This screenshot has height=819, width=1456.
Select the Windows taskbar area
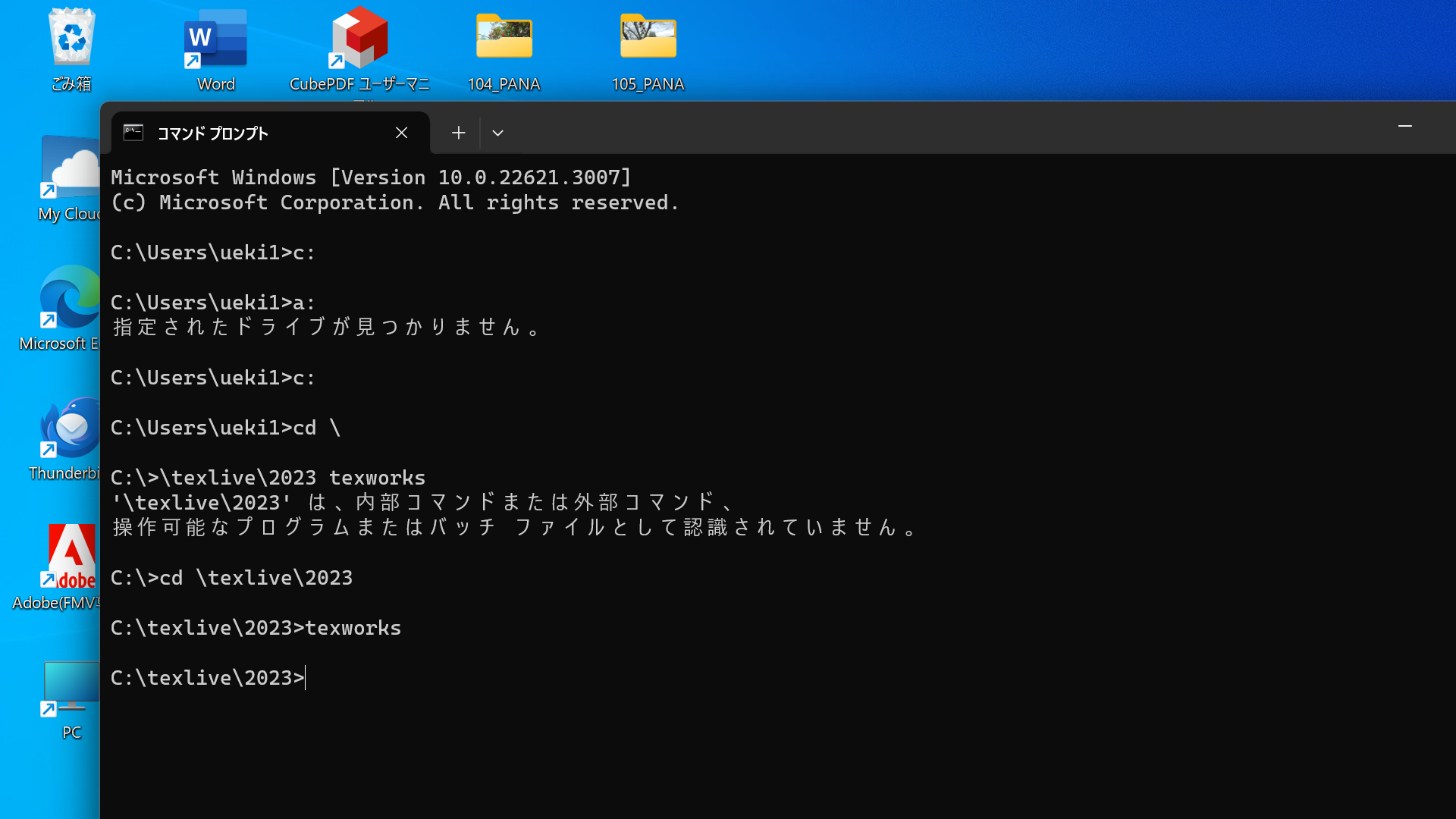tap(728, 800)
